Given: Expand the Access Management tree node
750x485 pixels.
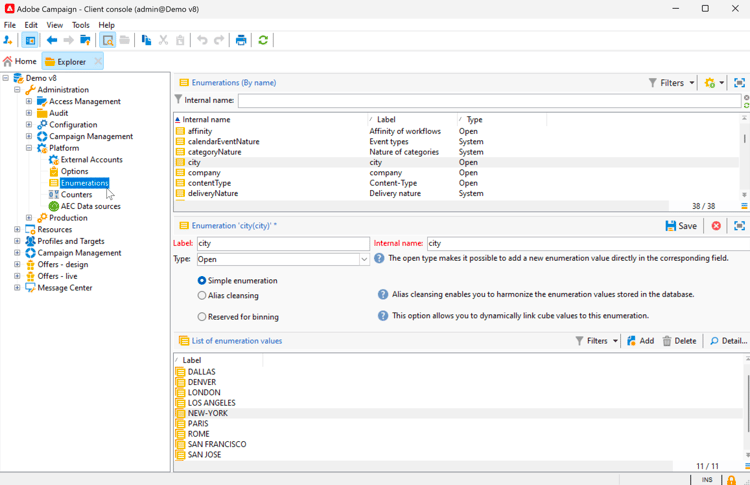Looking at the screenshot, I should coord(29,101).
